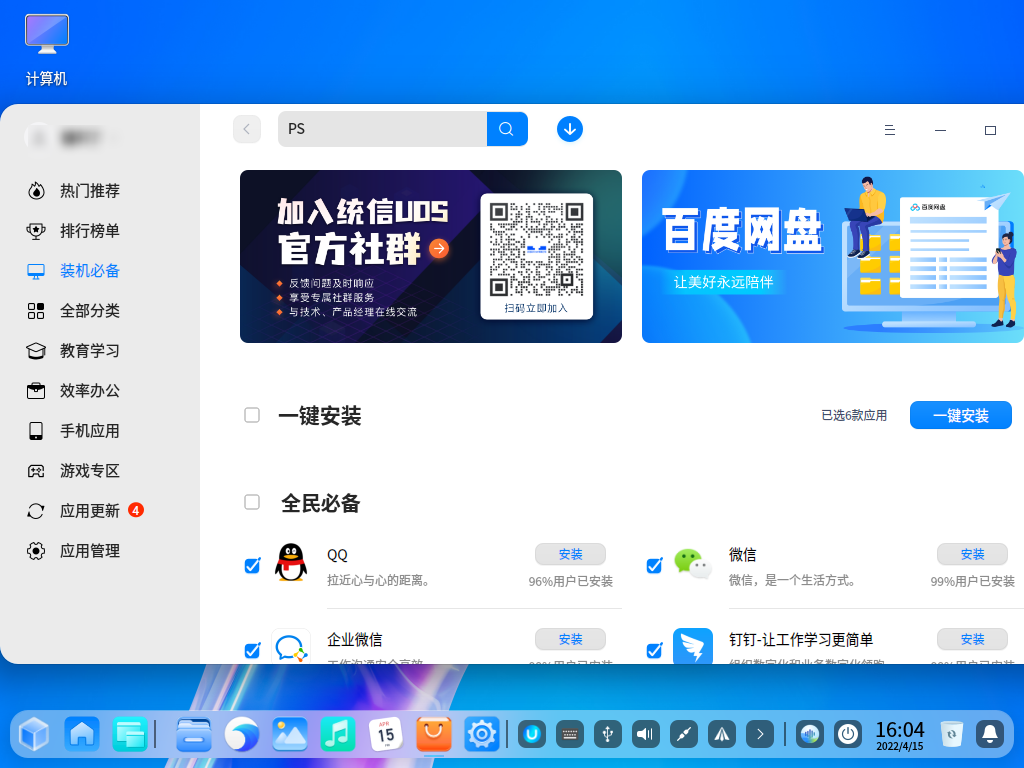Open the power button in dock
The image size is (1024, 768).
848,735
